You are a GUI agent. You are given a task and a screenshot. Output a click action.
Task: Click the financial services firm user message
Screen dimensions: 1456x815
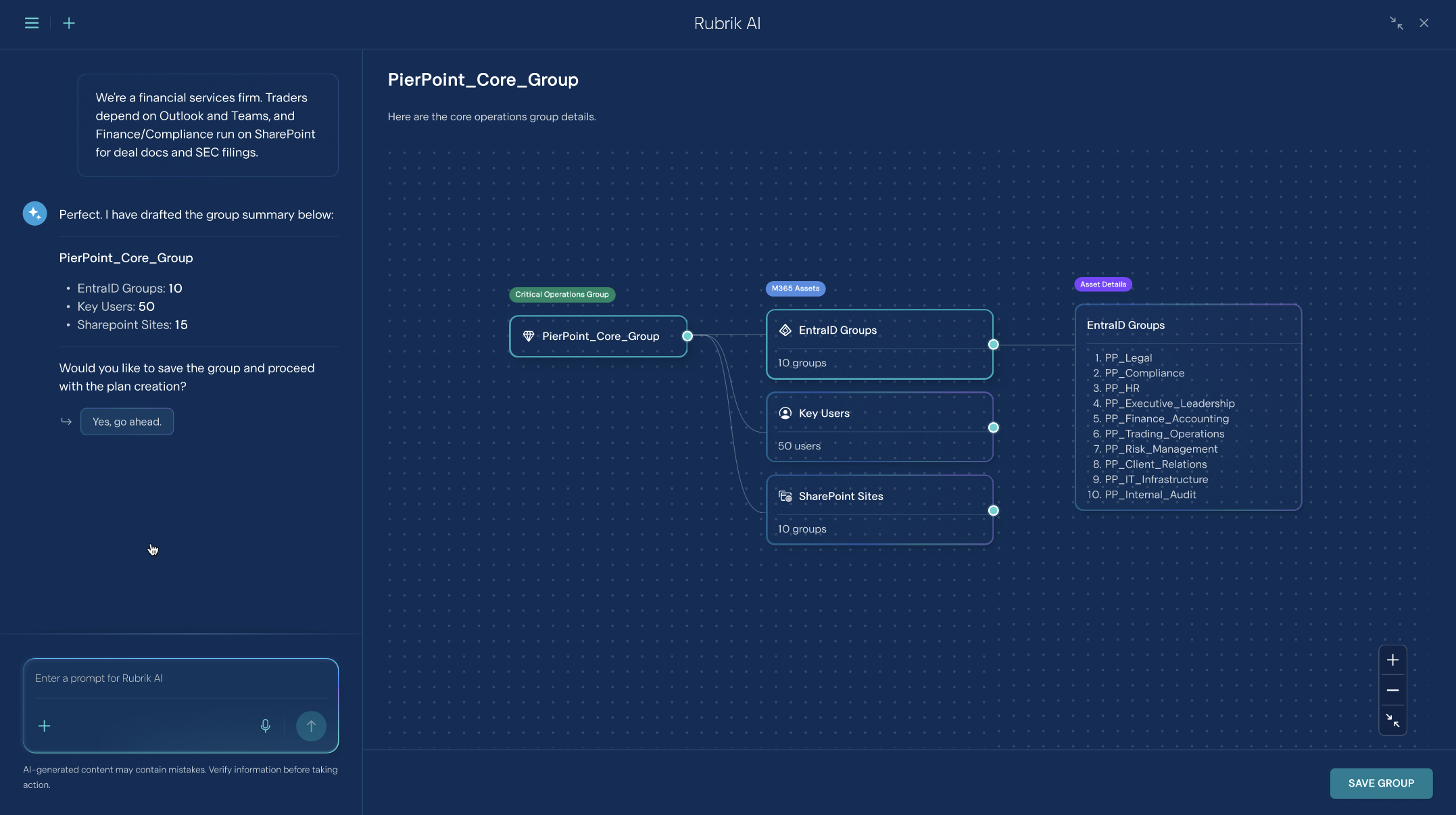click(x=208, y=125)
